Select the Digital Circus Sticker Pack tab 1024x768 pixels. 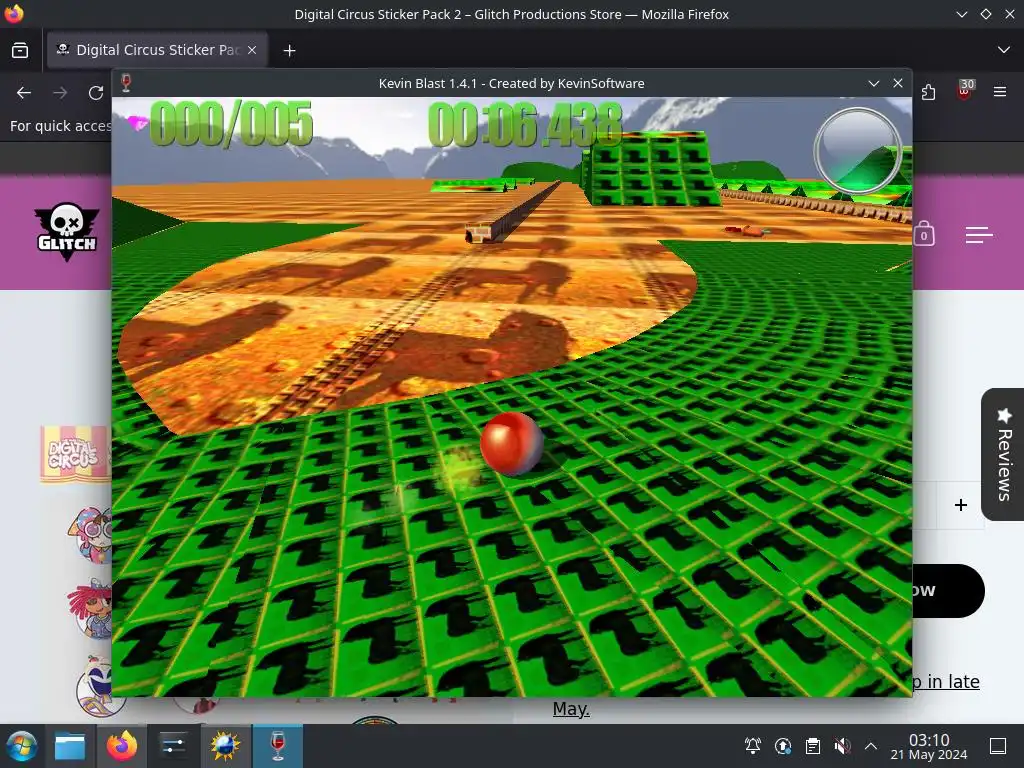click(157, 50)
